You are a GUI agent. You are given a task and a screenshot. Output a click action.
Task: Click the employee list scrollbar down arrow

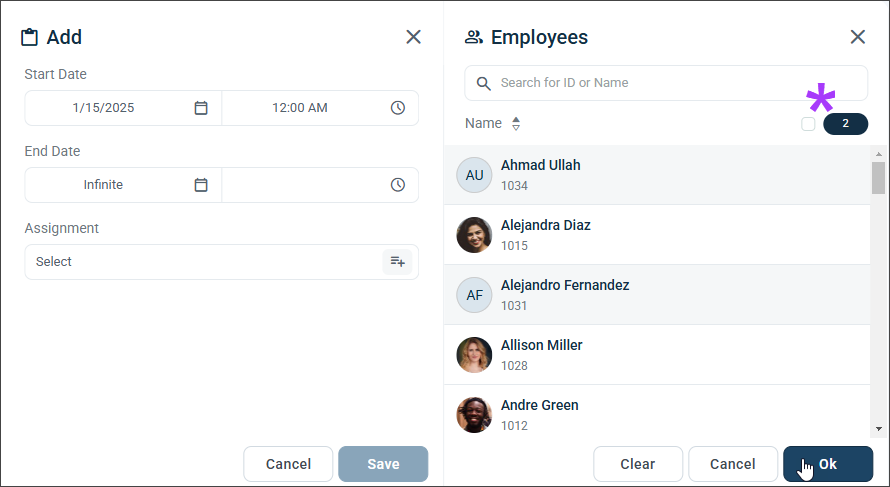click(x=879, y=429)
